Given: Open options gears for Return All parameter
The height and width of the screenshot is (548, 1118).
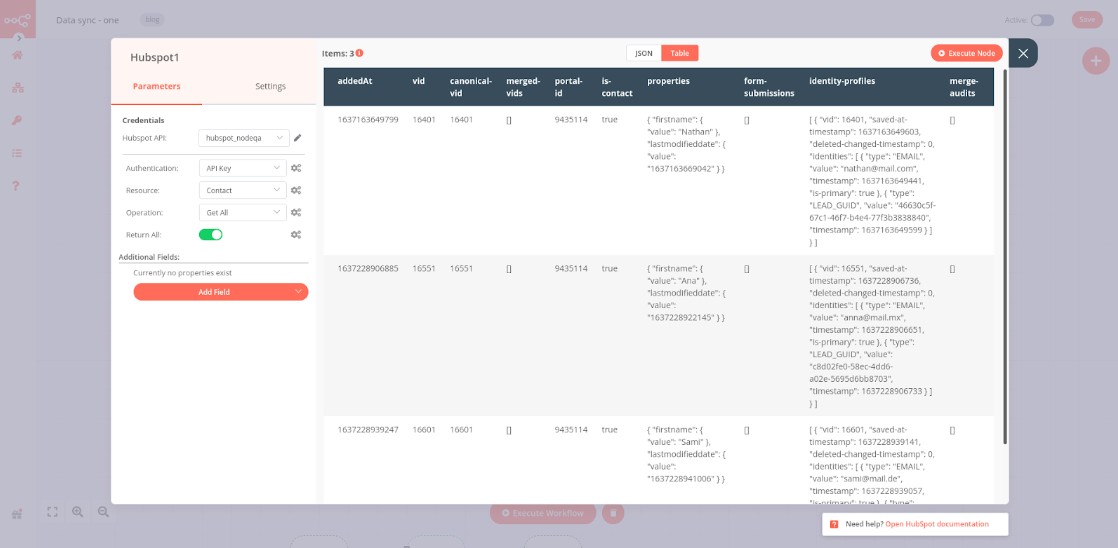Looking at the screenshot, I should click(296, 234).
